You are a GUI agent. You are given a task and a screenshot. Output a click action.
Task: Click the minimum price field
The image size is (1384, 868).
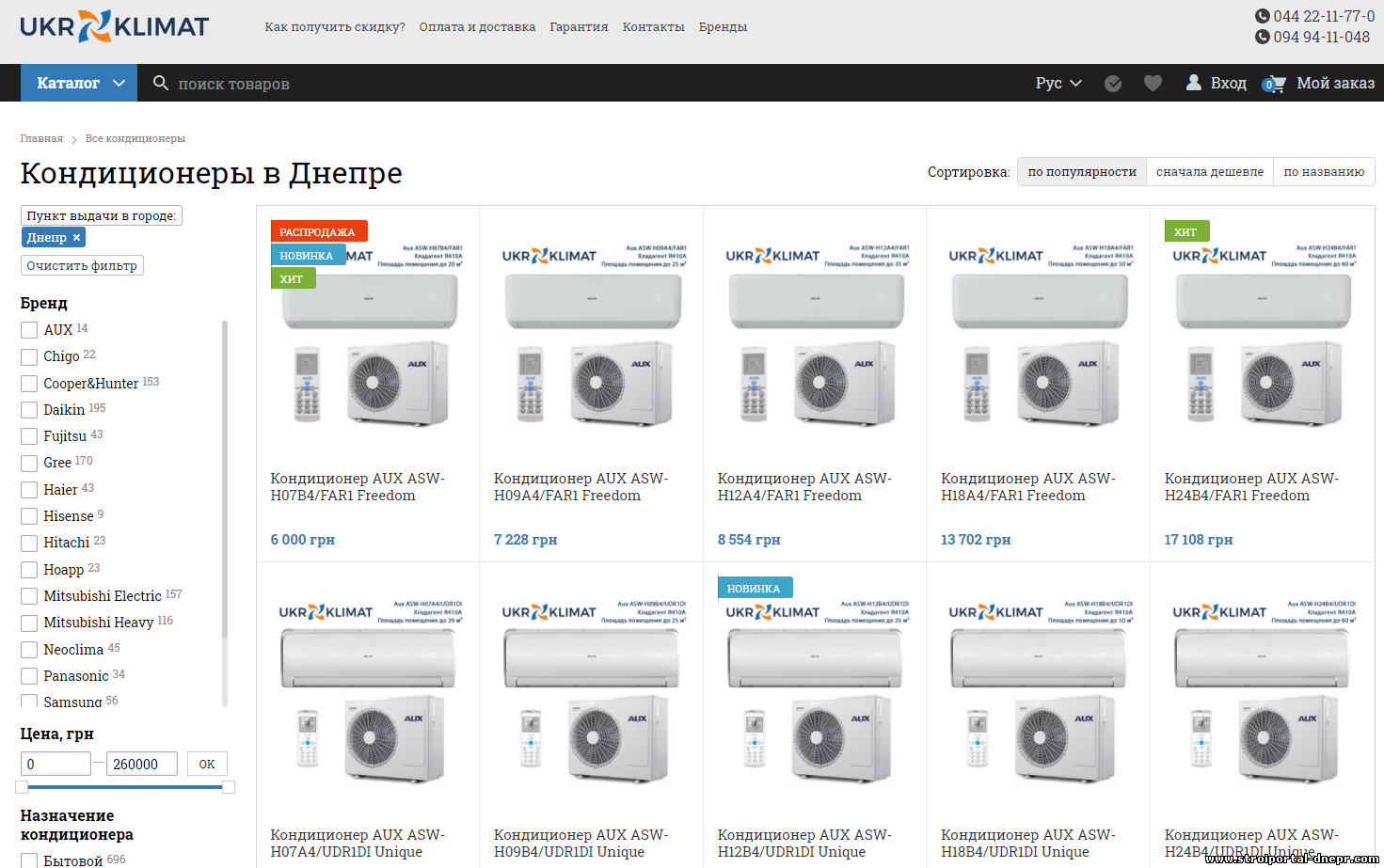[x=56, y=764]
